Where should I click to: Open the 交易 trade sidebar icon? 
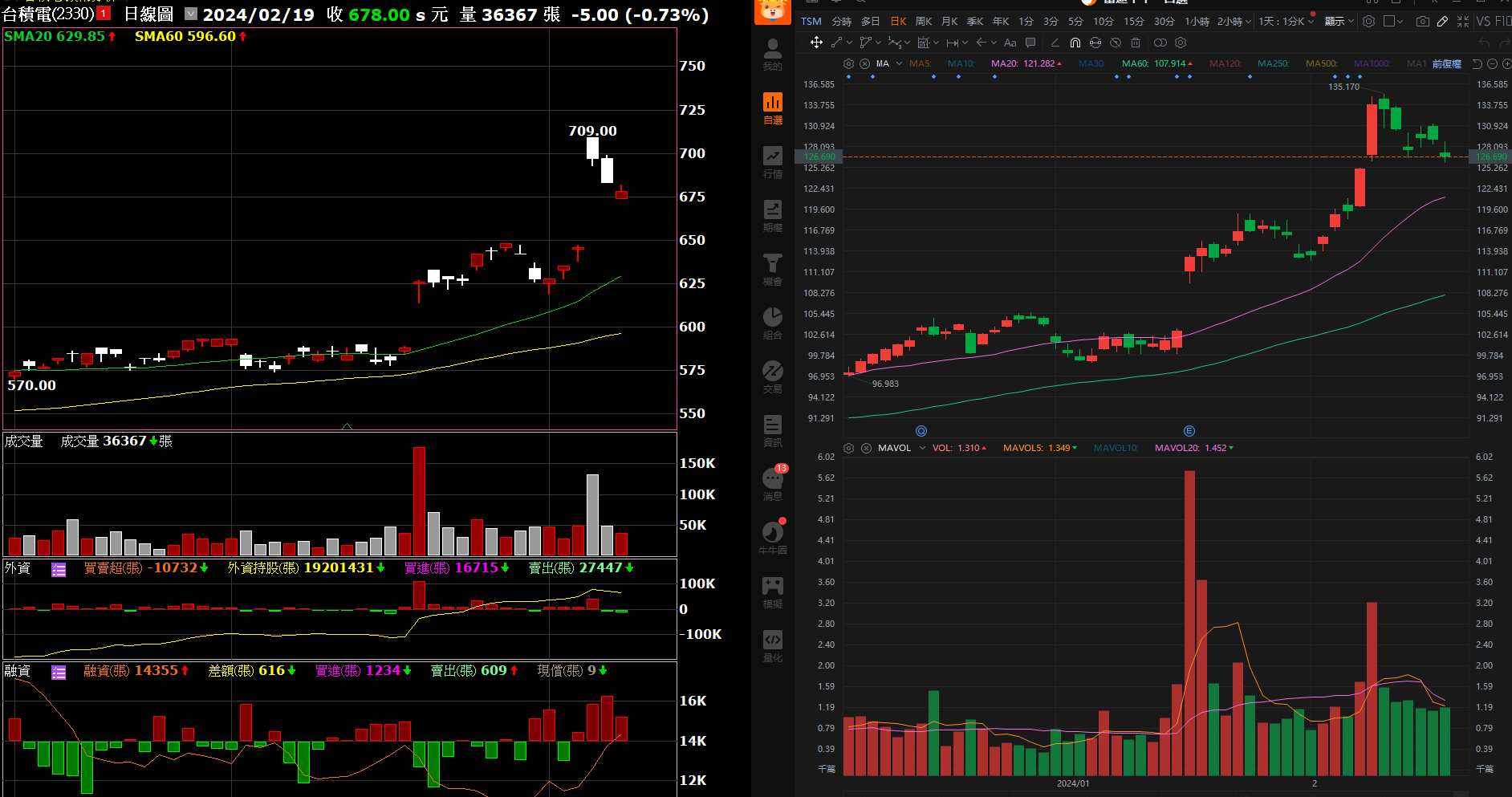[772, 377]
